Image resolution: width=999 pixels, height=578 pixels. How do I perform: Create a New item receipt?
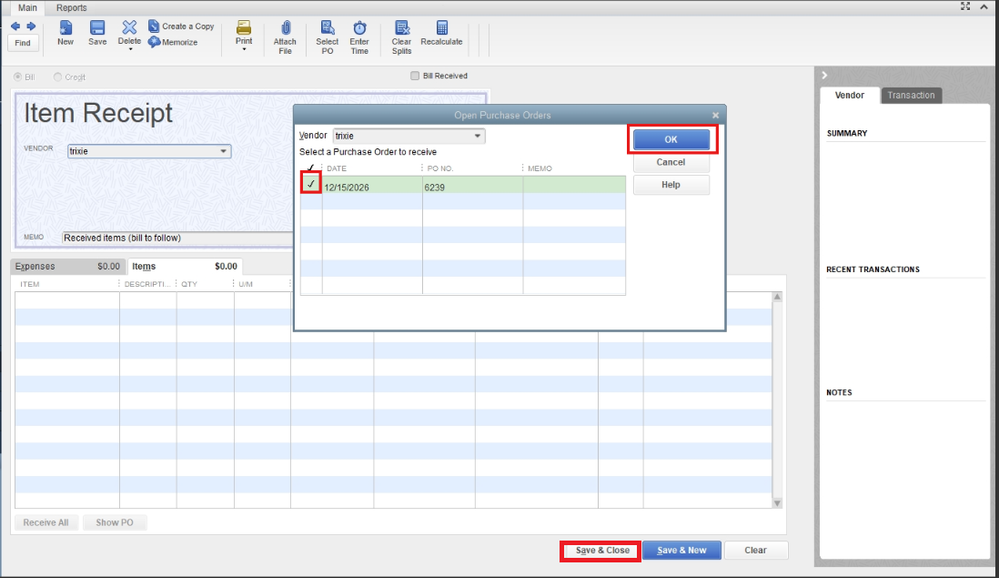(66, 33)
